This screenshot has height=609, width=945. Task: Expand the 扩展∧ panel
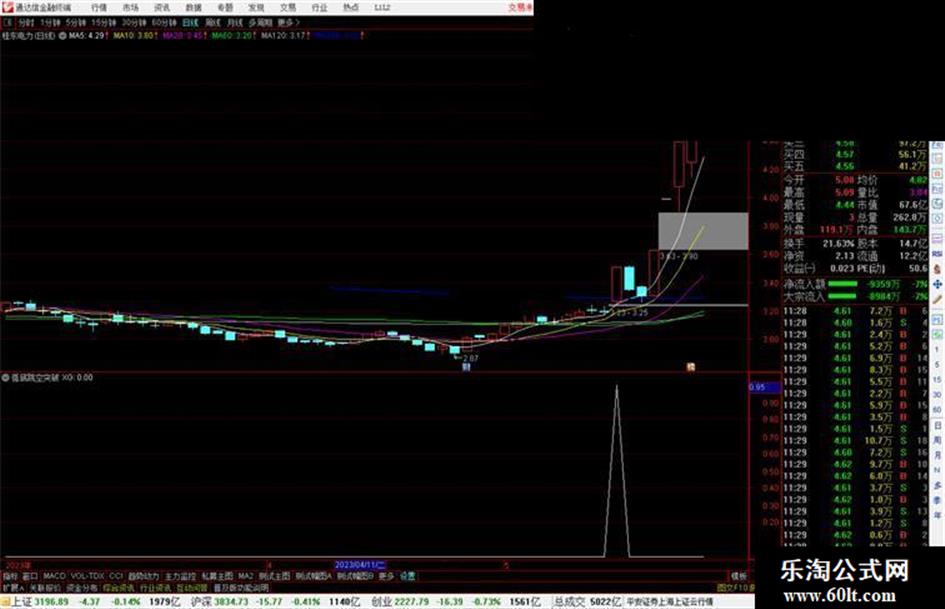pyautogui.click(x=13, y=587)
